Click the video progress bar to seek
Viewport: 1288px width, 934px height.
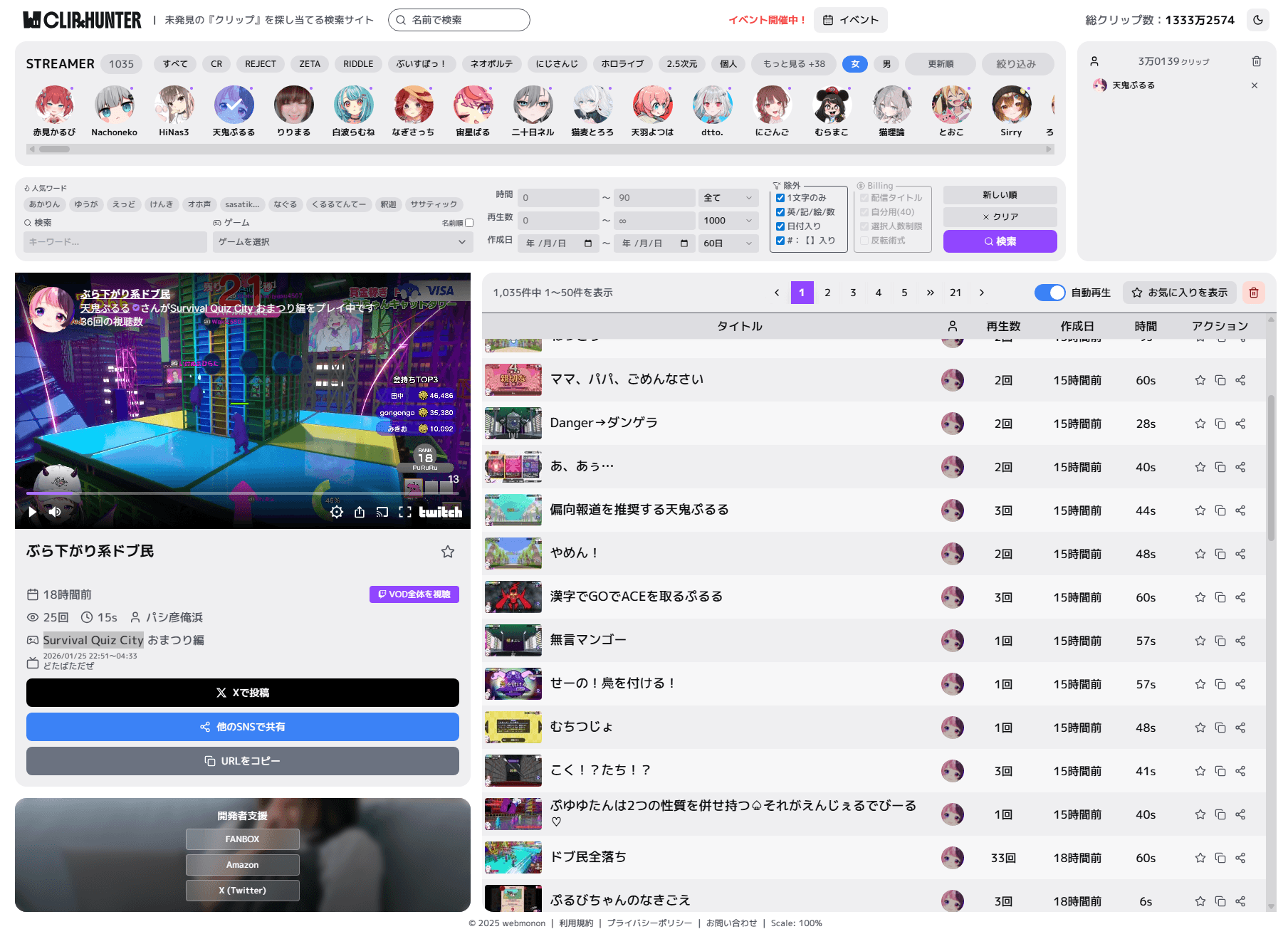coord(242,493)
